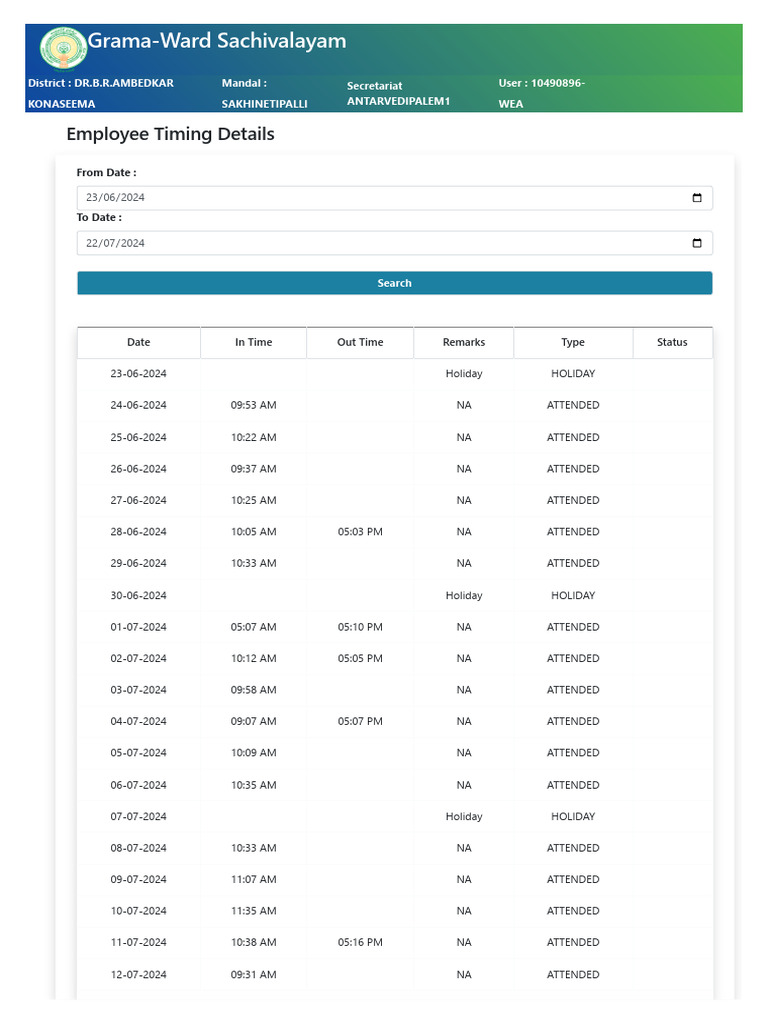The image size is (768, 1024).
Task: Click the From Date field showing 23/06/2024
Action: click(394, 198)
